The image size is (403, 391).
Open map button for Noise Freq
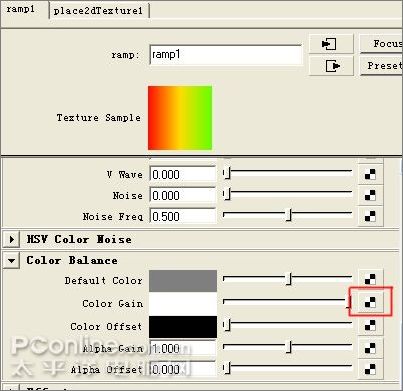[370, 216]
